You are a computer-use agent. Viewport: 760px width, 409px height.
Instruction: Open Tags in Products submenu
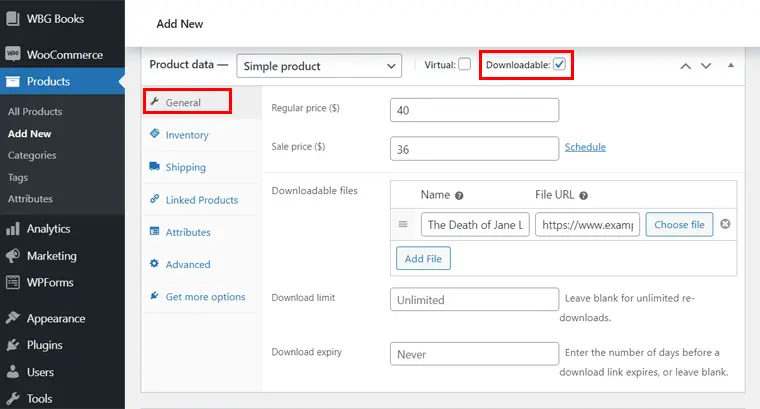click(x=18, y=177)
